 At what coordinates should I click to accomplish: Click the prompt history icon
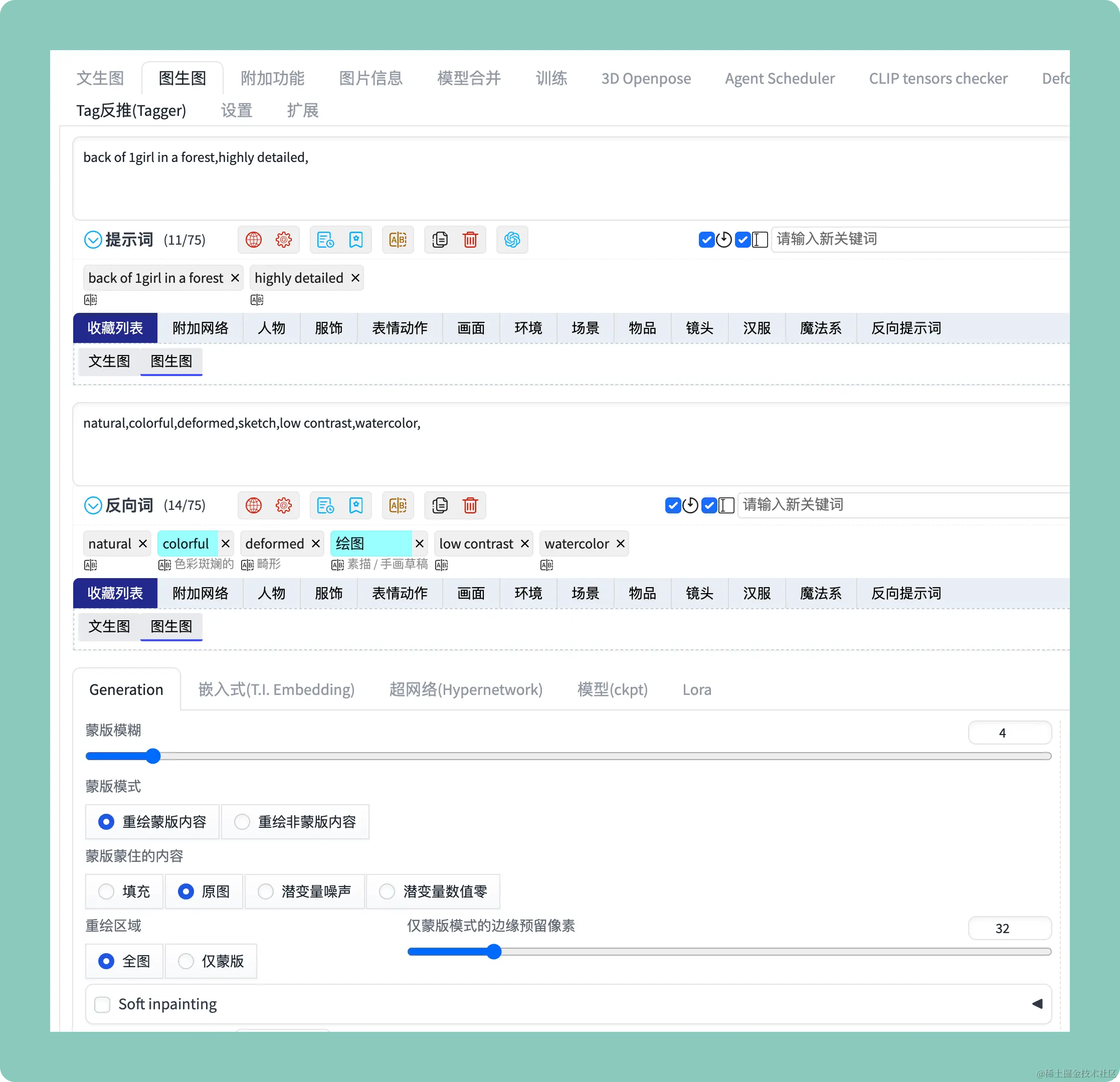pos(325,240)
